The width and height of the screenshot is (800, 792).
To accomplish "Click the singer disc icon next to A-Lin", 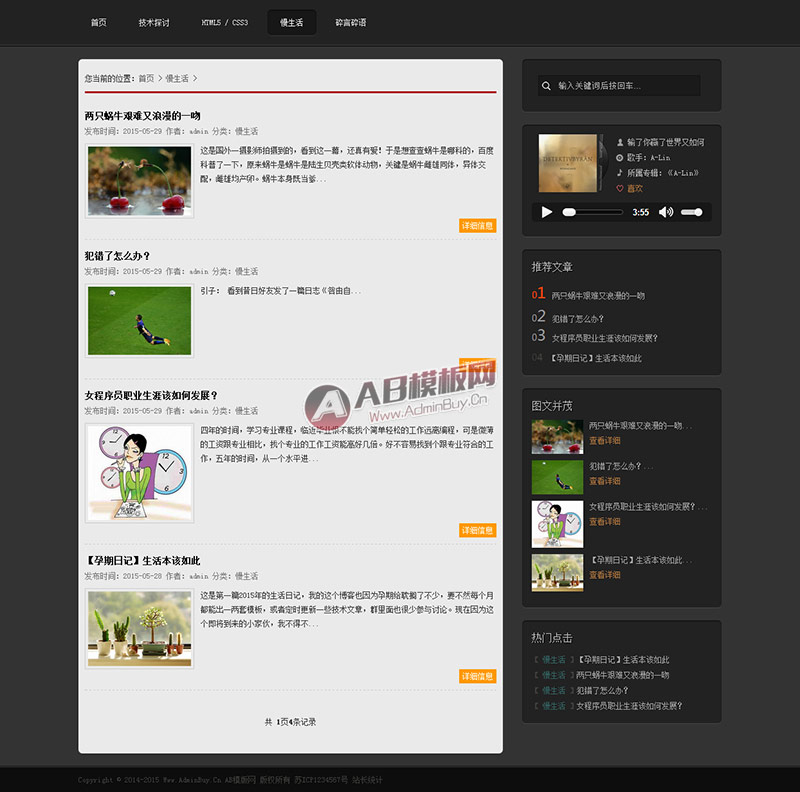I will (619, 158).
